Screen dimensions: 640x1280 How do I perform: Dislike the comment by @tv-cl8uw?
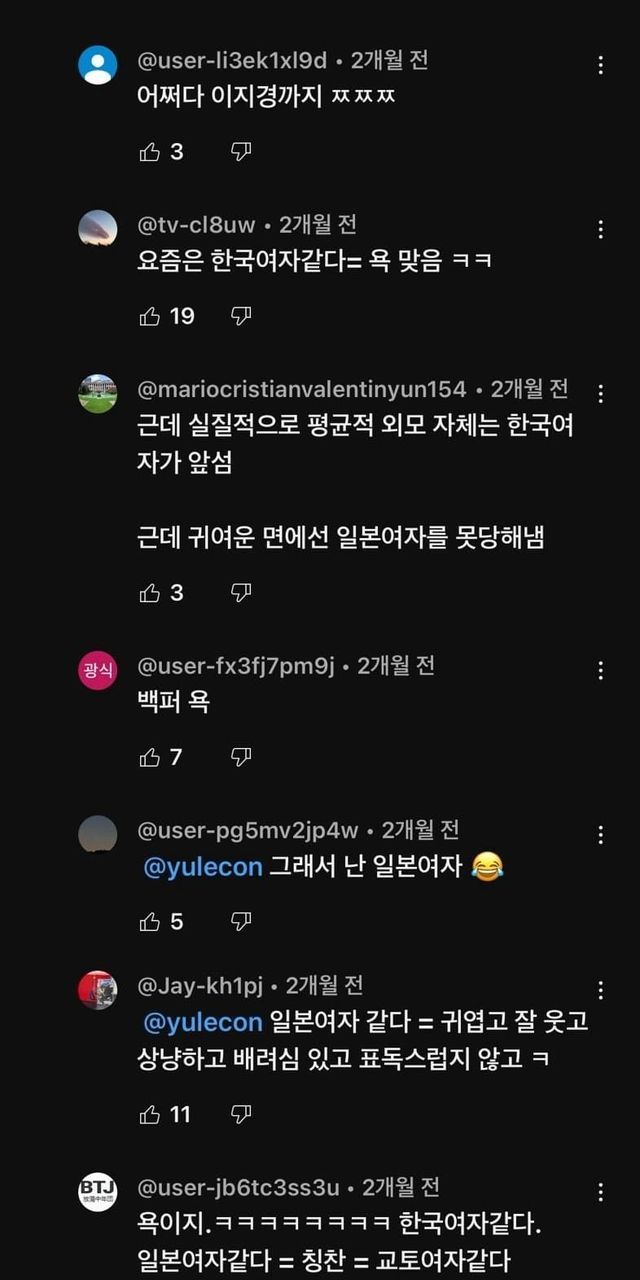(x=241, y=316)
